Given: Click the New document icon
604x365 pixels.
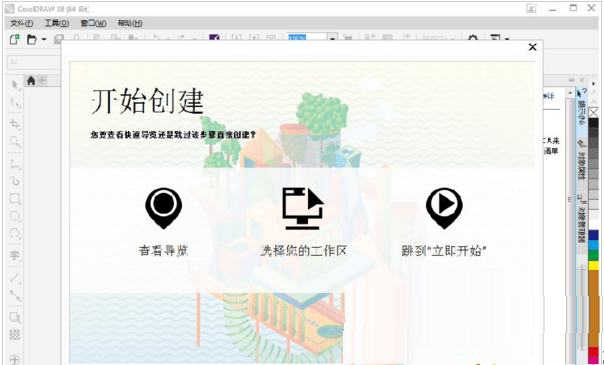Looking at the screenshot, I should [x=15, y=39].
